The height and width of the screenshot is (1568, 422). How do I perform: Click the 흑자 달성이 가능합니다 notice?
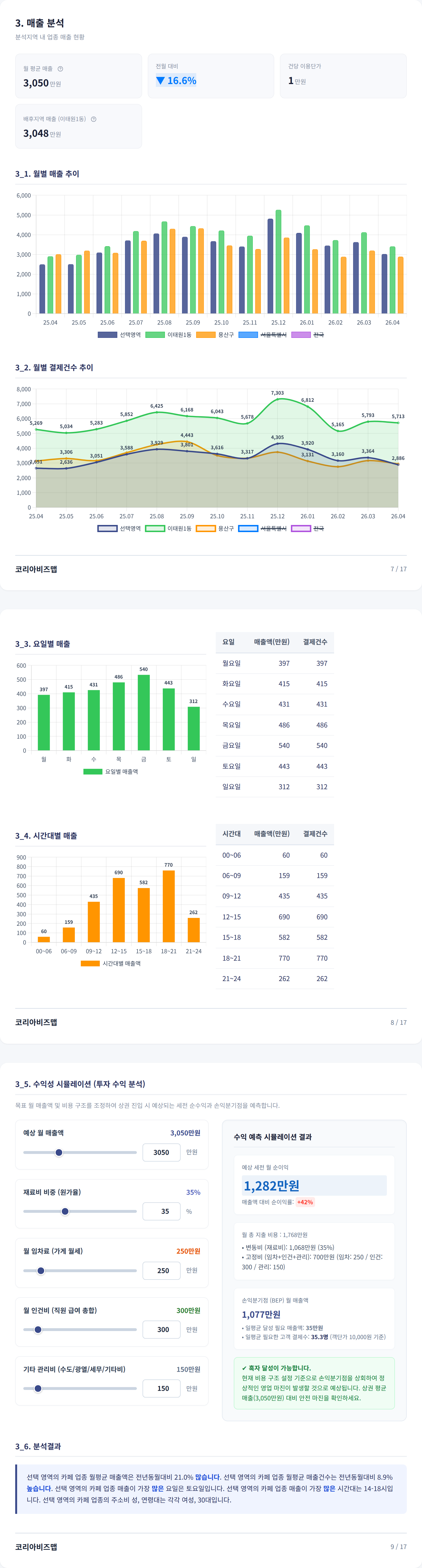pos(314,1383)
